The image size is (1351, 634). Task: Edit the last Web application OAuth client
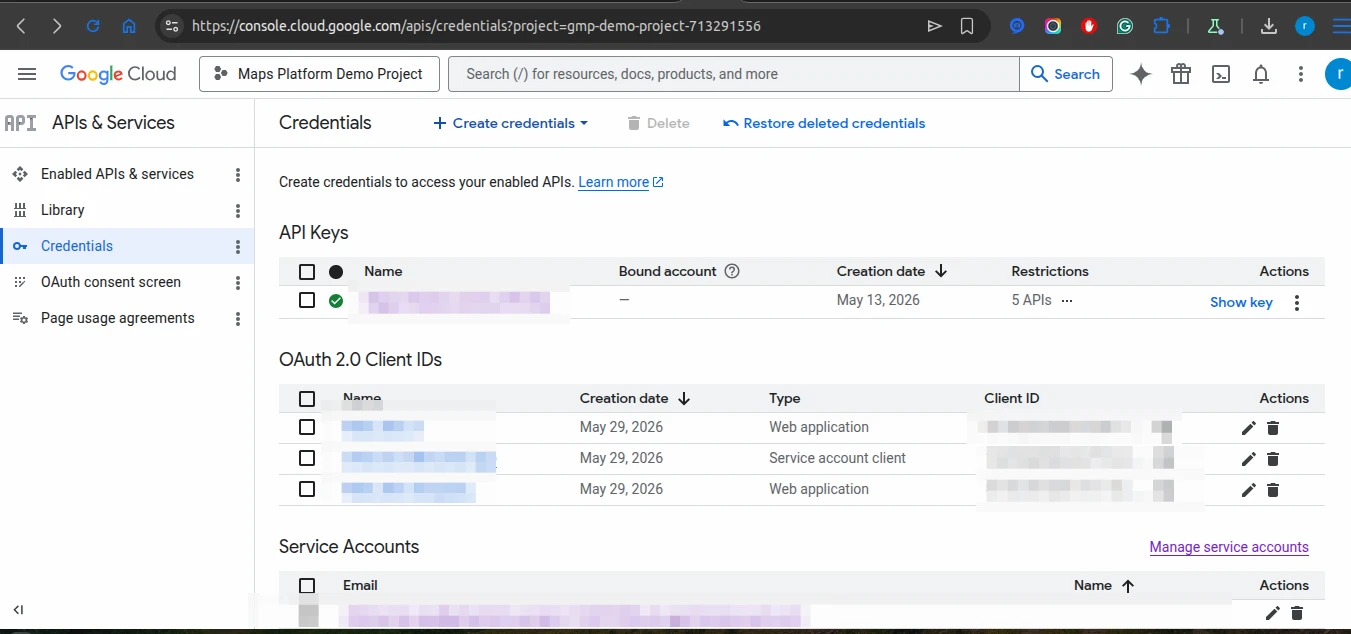(1248, 490)
